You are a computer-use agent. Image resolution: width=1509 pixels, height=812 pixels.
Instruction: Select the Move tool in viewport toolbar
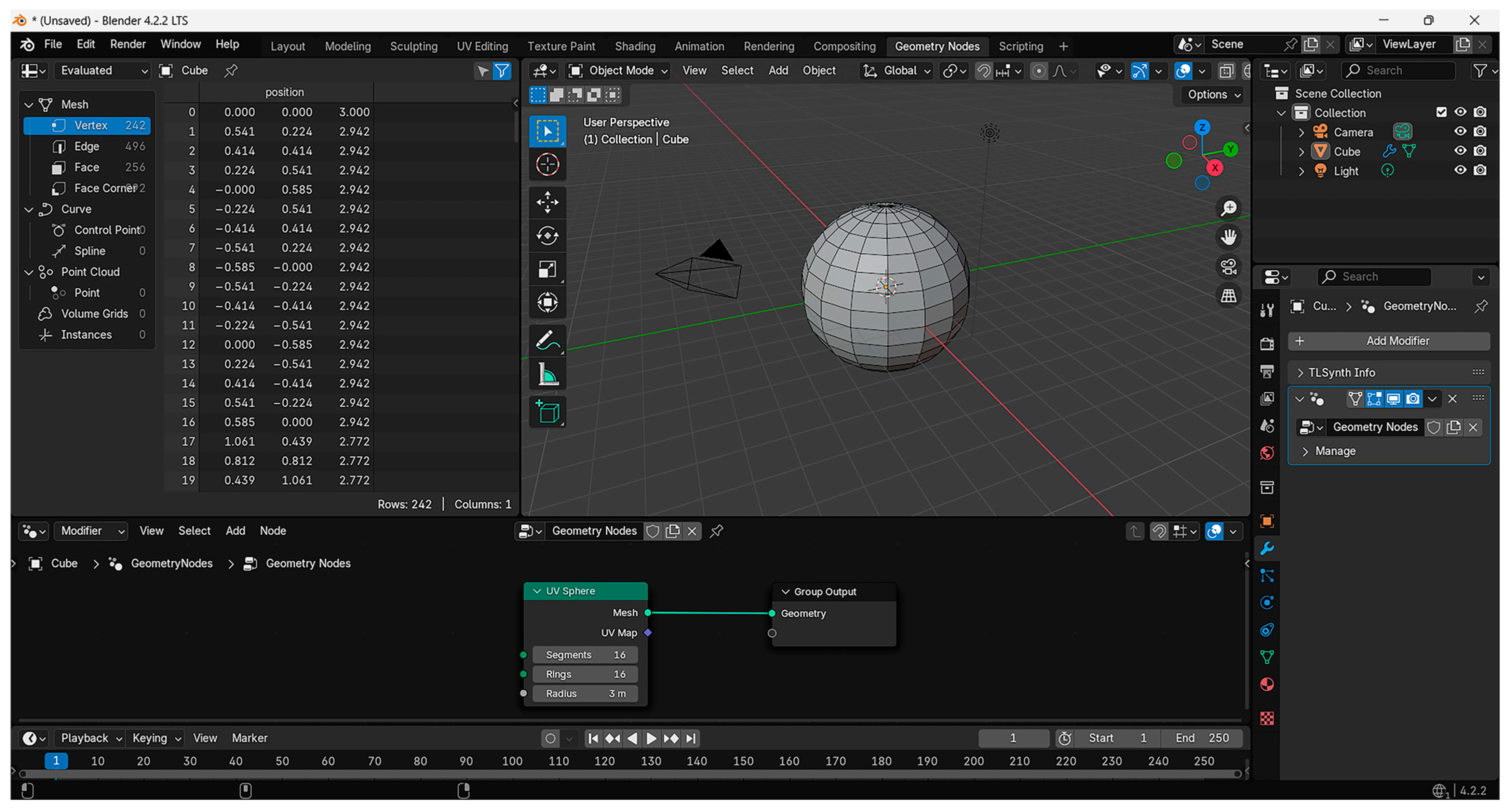click(x=547, y=202)
